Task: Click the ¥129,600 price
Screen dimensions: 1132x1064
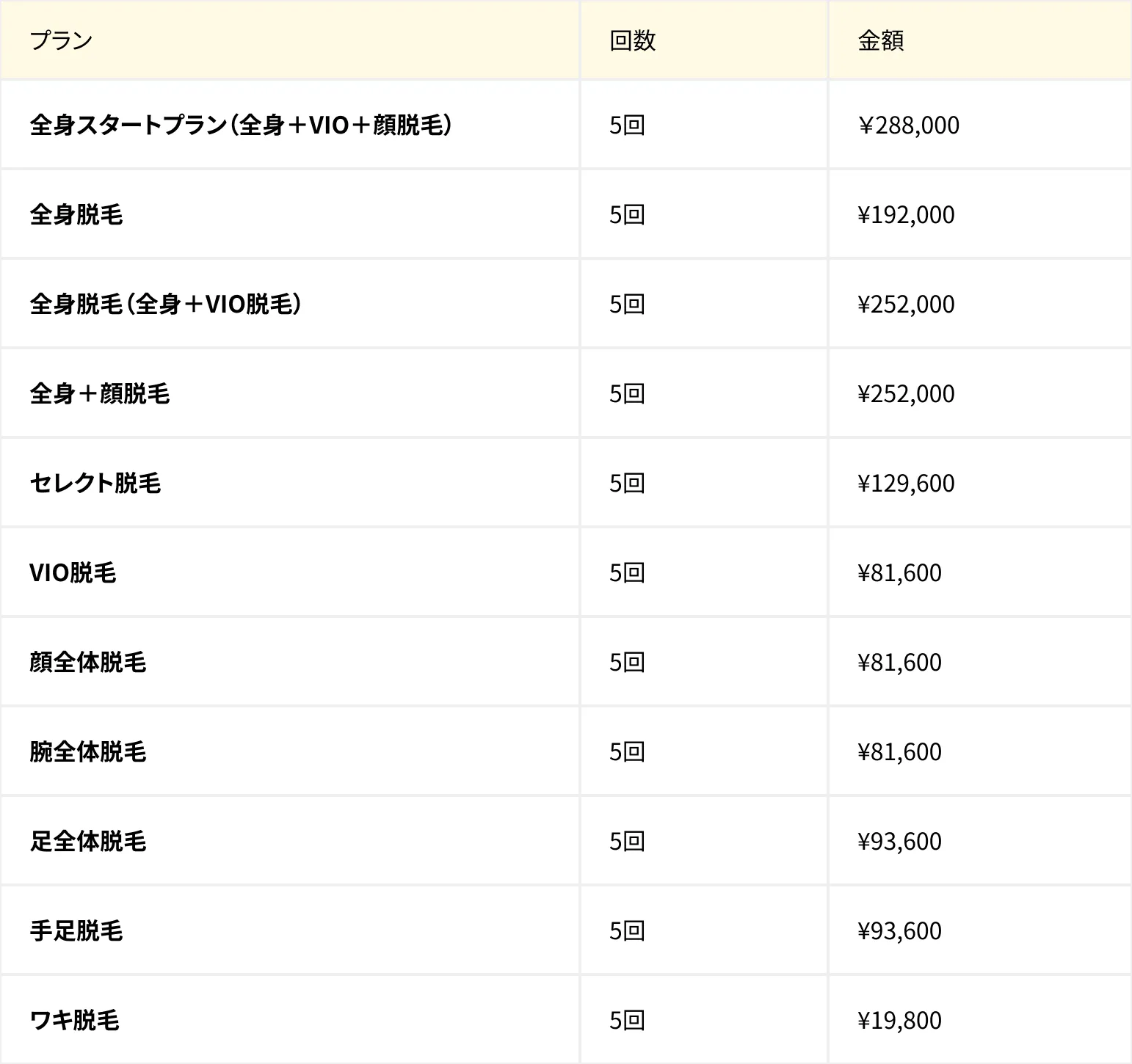Action: tap(906, 484)
